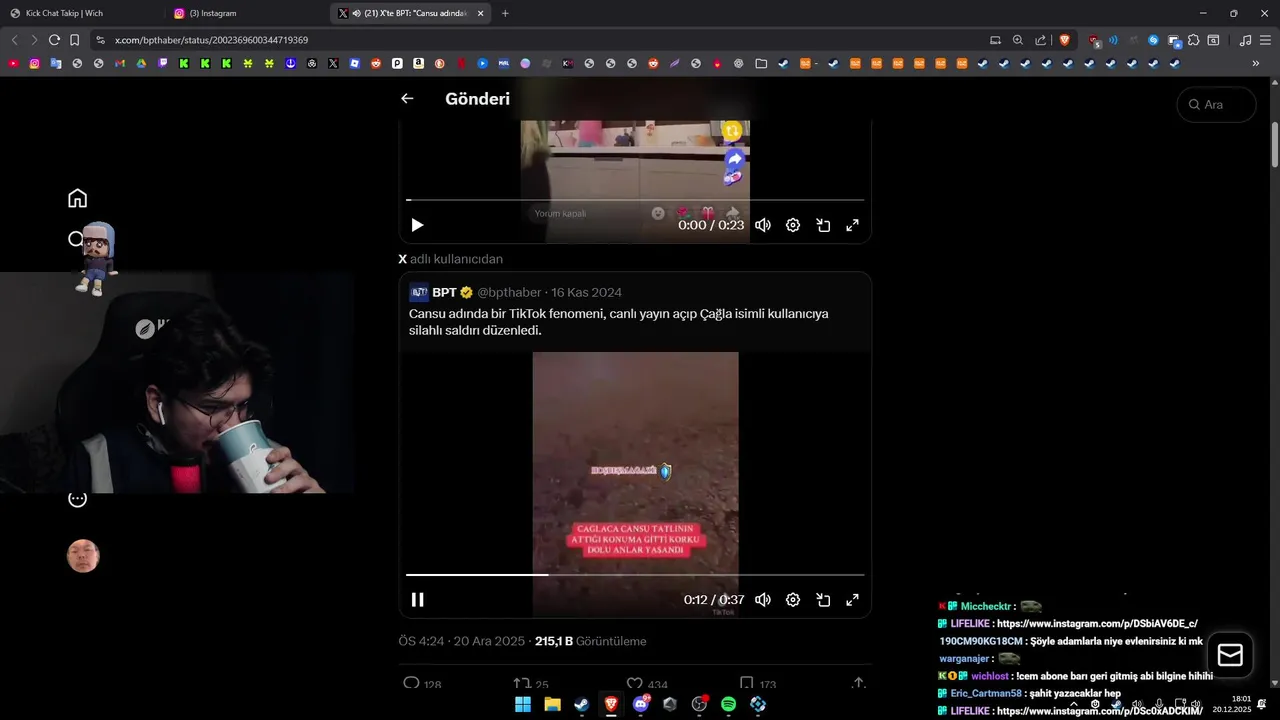Click username Eric_Cartman58 in chat
1280x720 pixels.
click(986, 693)
